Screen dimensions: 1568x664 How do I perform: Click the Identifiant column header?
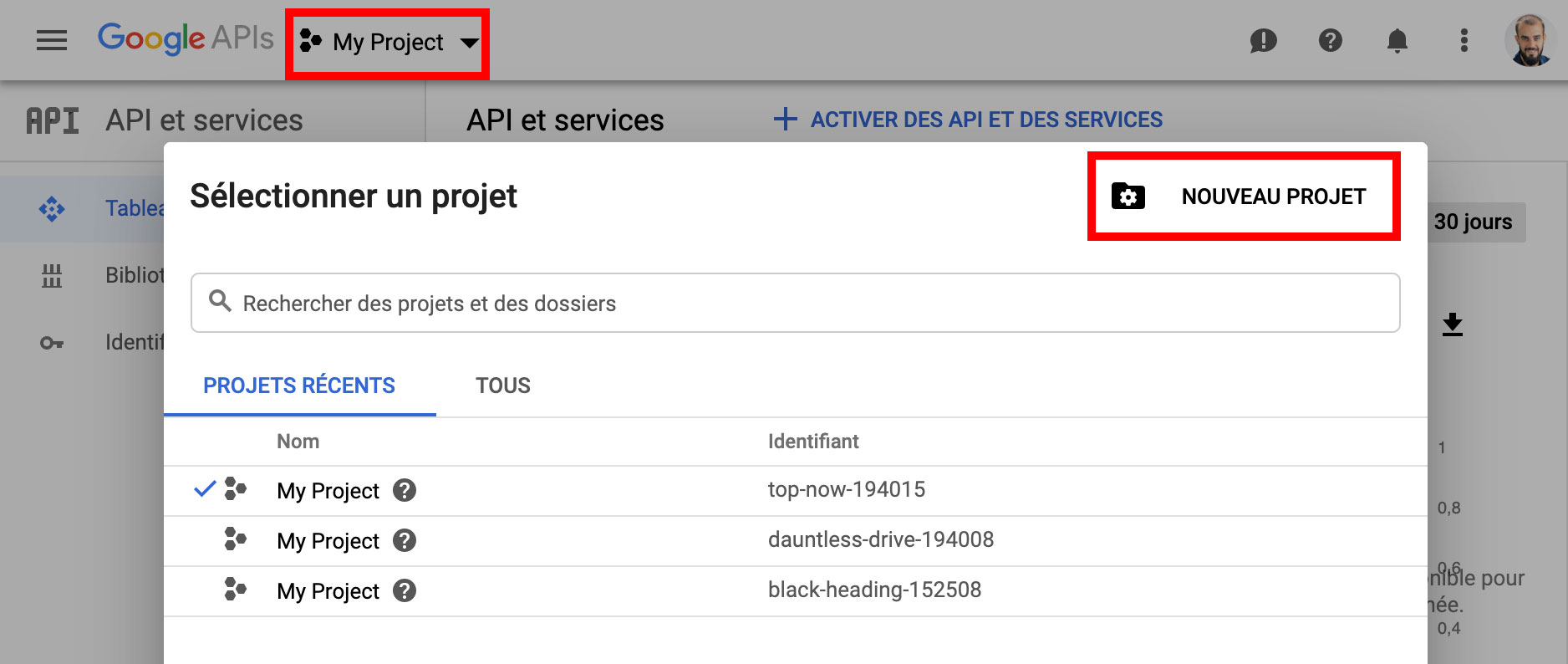(813, 442)
